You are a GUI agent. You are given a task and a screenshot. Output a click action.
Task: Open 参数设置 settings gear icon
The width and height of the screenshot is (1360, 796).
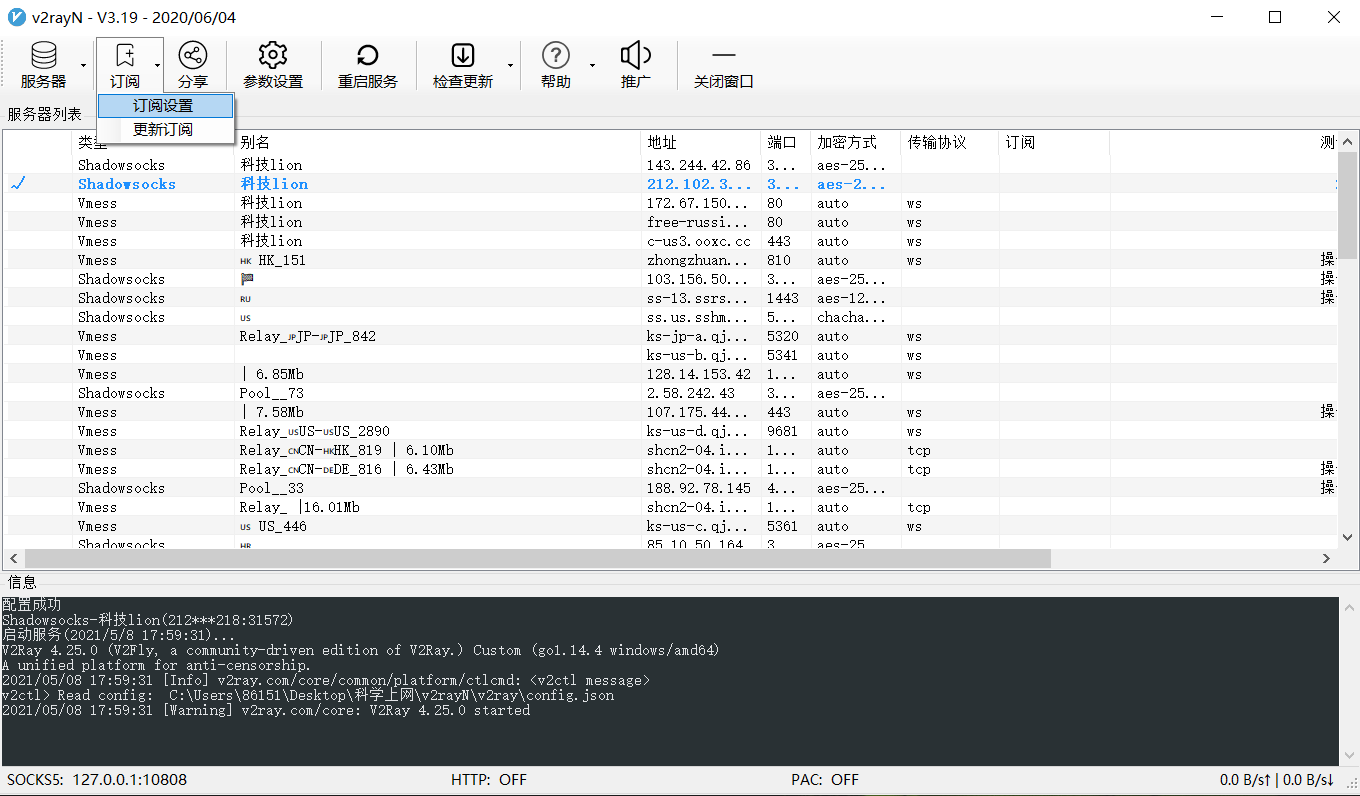tap(273, 65)
